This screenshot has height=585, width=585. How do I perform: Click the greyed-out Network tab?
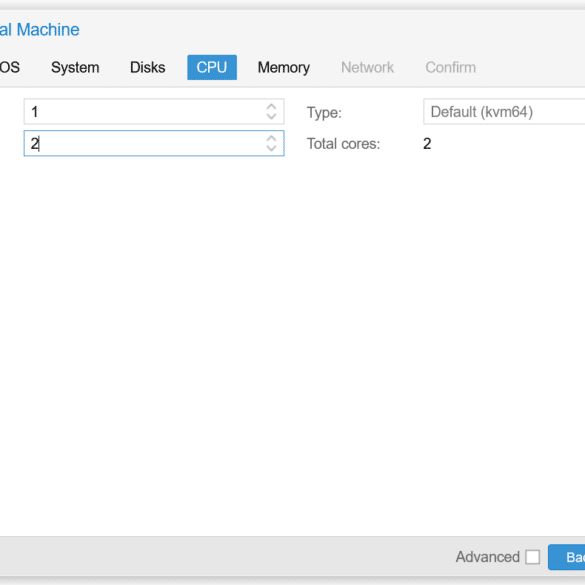[x=367, y=68]
